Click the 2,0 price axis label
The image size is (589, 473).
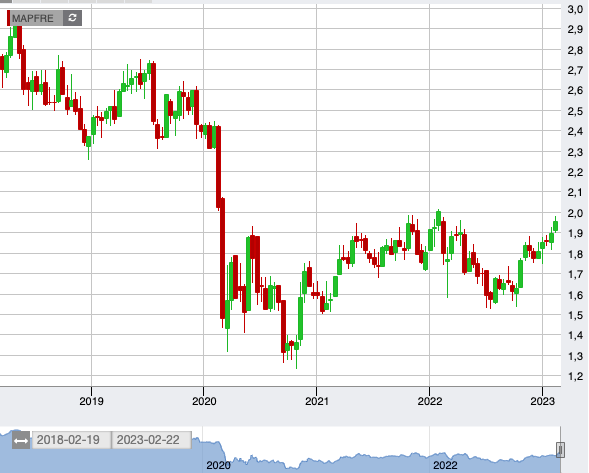pos(575,213)
